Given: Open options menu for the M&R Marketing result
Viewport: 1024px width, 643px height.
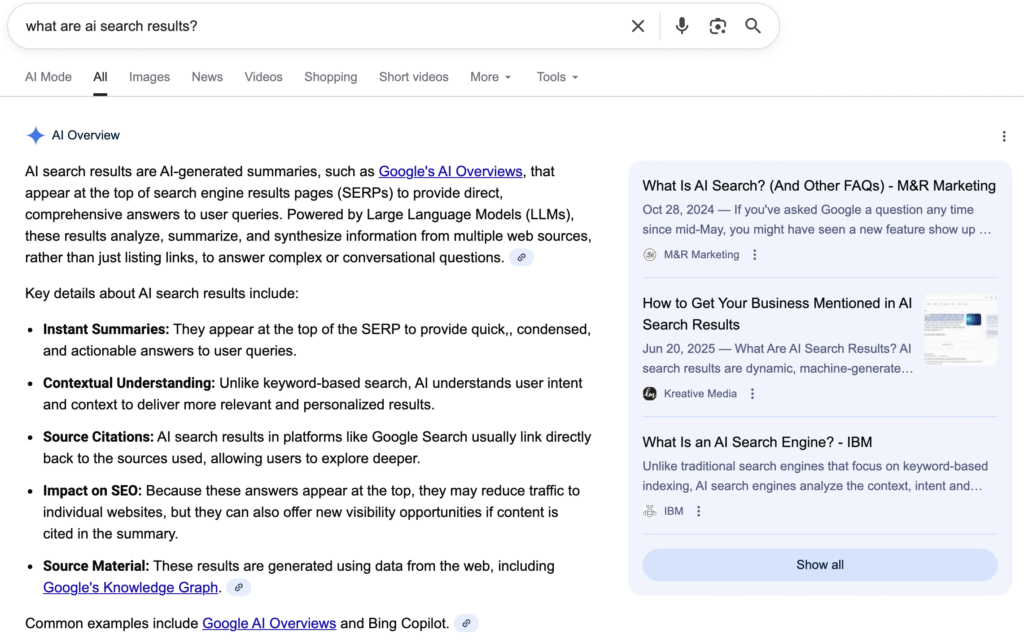Looking at the screenshot, I should [x=755, y=254].
